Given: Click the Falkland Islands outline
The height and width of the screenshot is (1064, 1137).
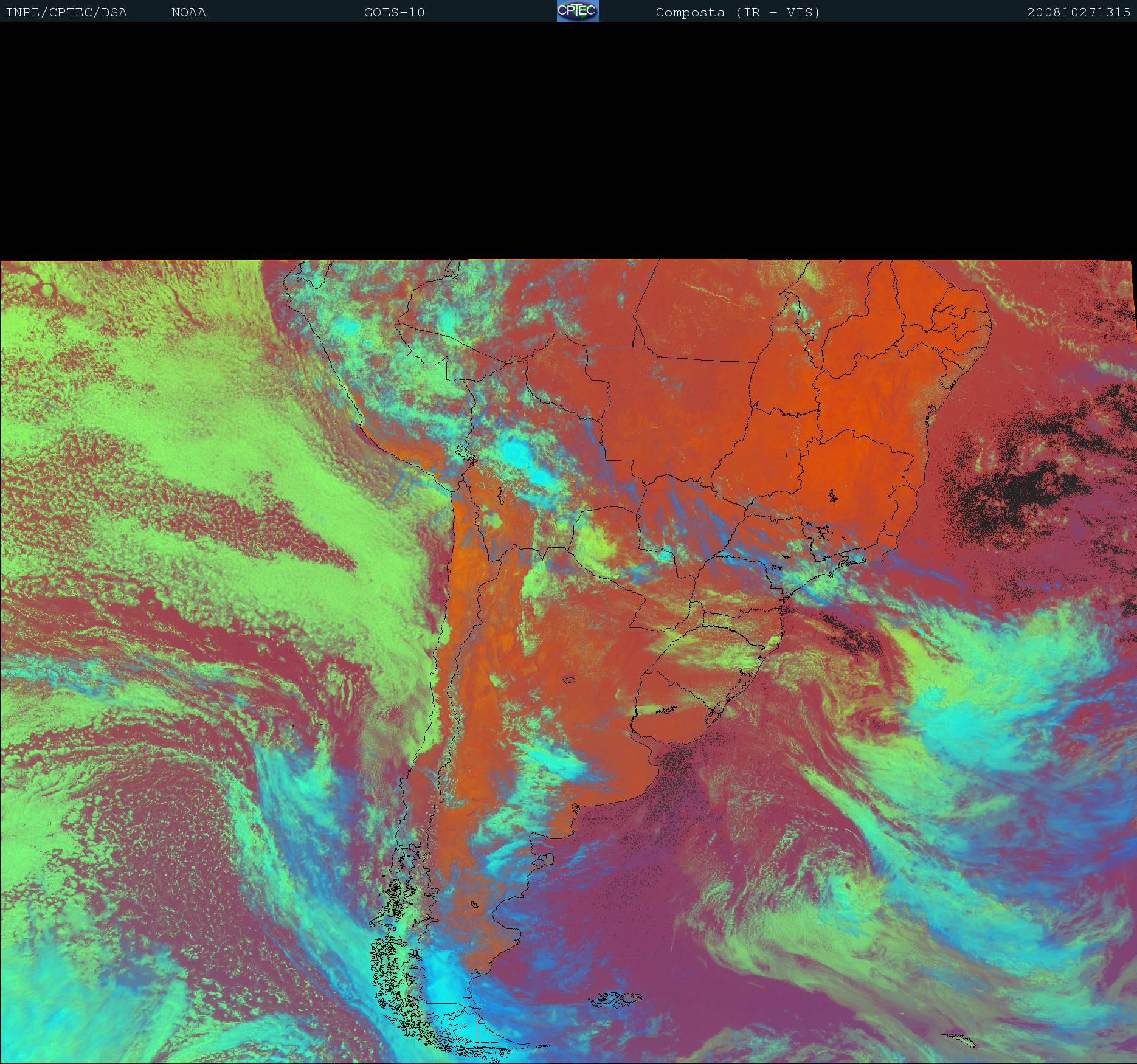Looking at the screenshot, I should click(617, 1000).
